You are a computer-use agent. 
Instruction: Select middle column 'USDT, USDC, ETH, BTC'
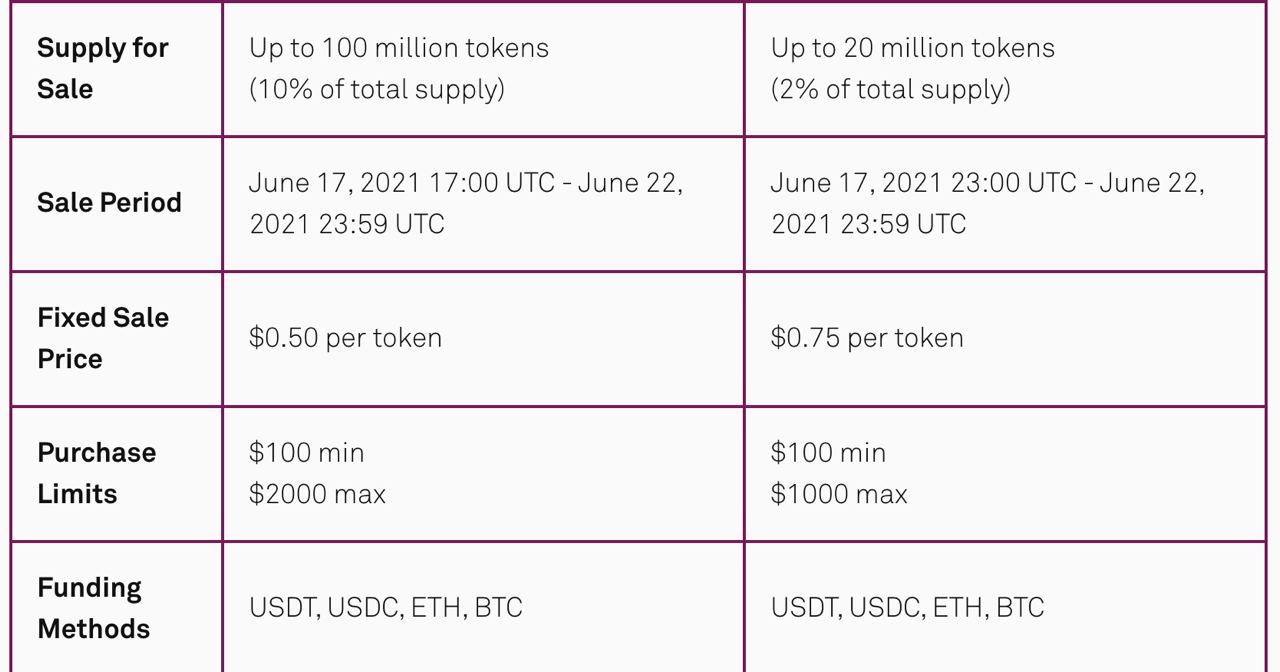(386, 608)
